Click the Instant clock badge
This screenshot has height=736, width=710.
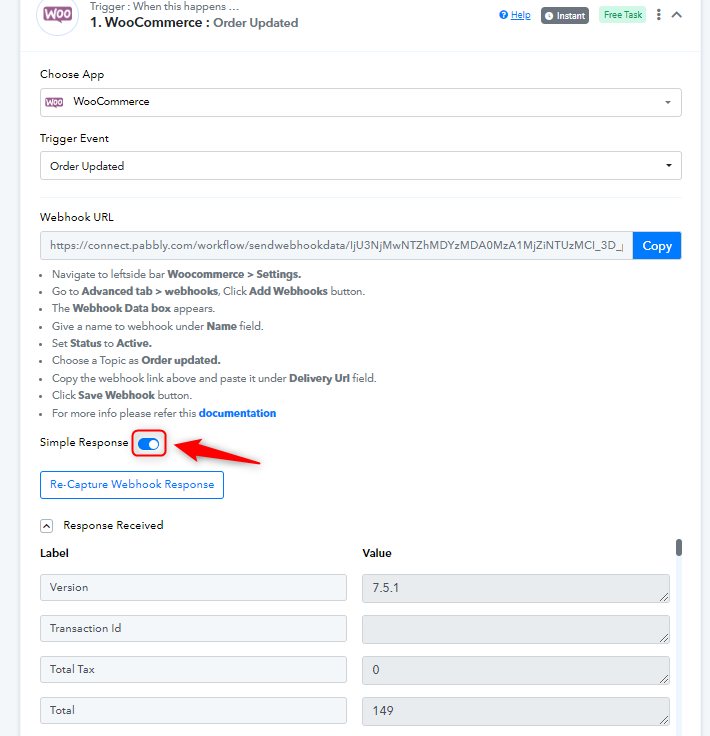click(x=565, y=15)
